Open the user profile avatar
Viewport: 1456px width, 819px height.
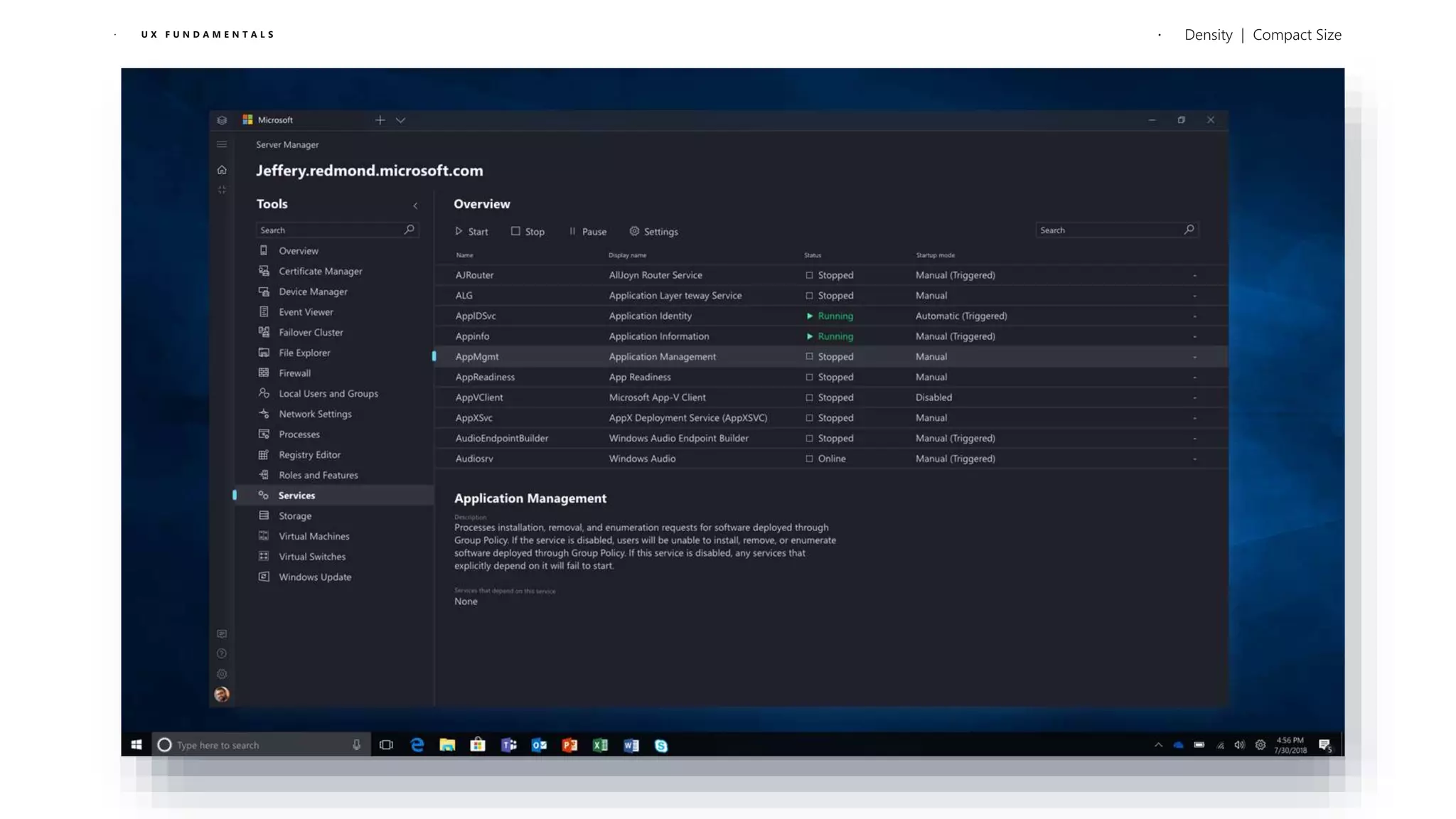coord(222,695)
